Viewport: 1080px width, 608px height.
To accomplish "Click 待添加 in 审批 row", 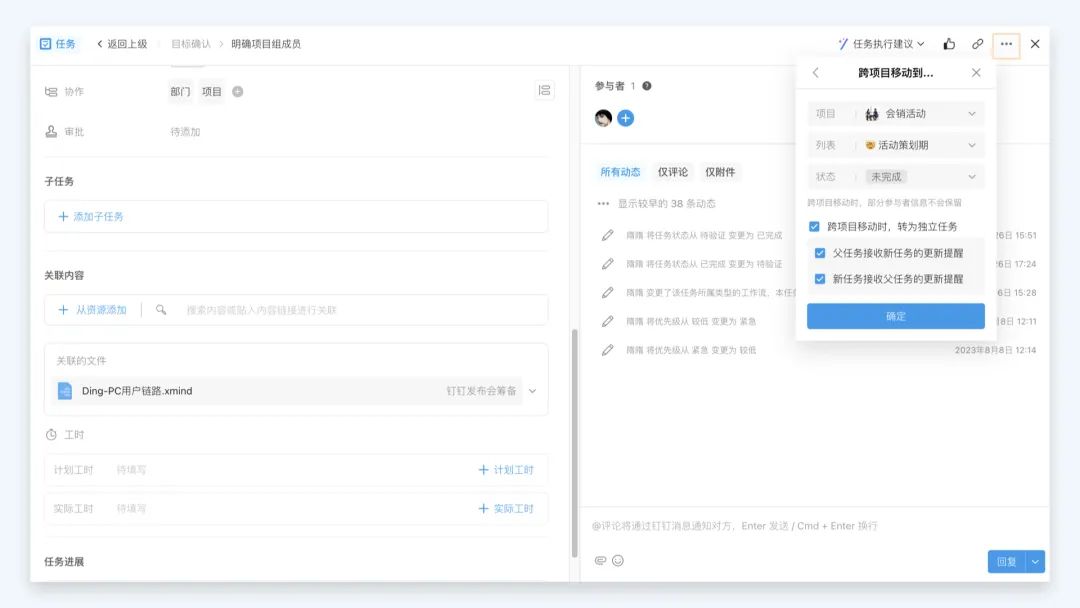I will [185, 132].
